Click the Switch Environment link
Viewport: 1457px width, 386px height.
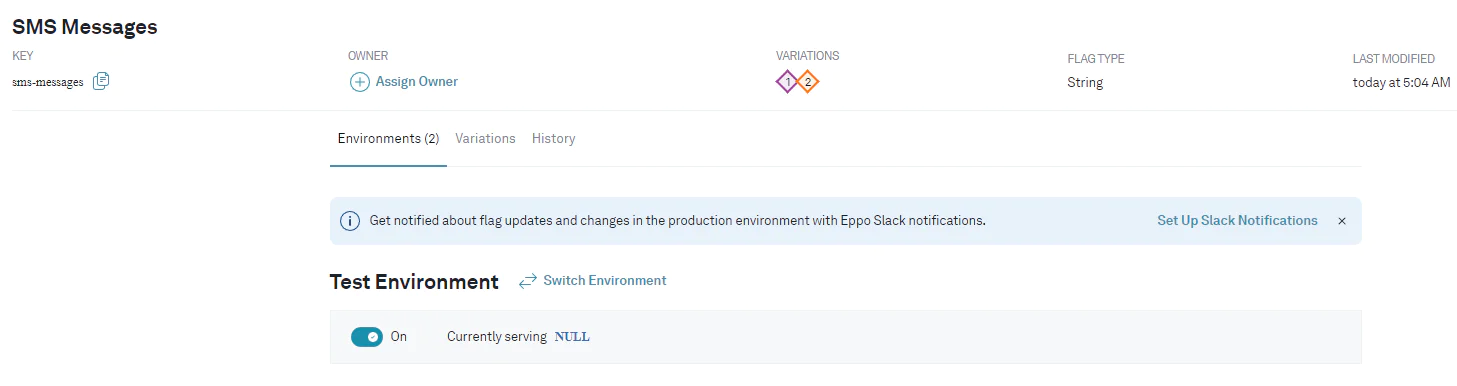[604, 281]
